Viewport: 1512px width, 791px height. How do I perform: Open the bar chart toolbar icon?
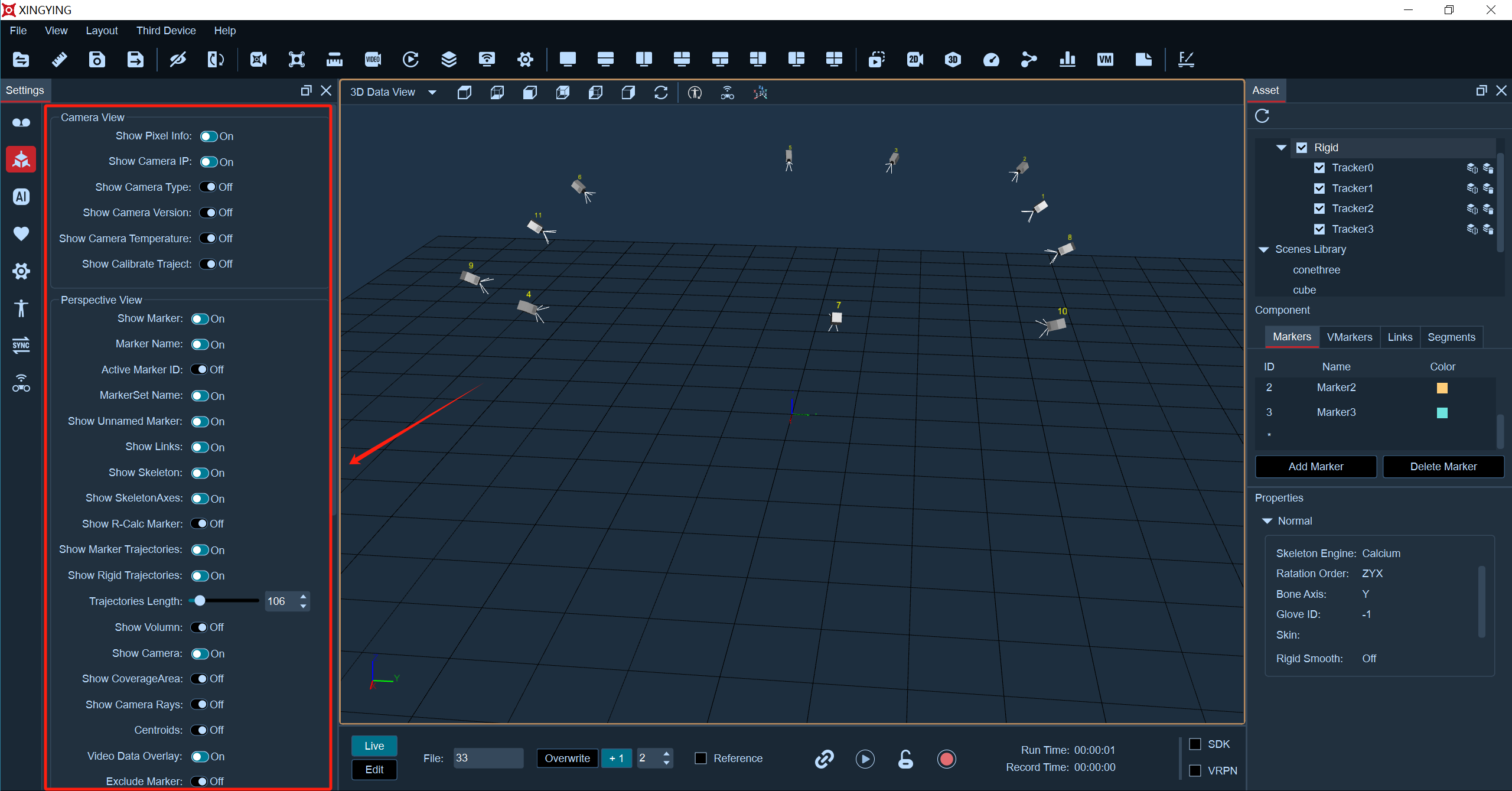click(x=1067, y=59)
